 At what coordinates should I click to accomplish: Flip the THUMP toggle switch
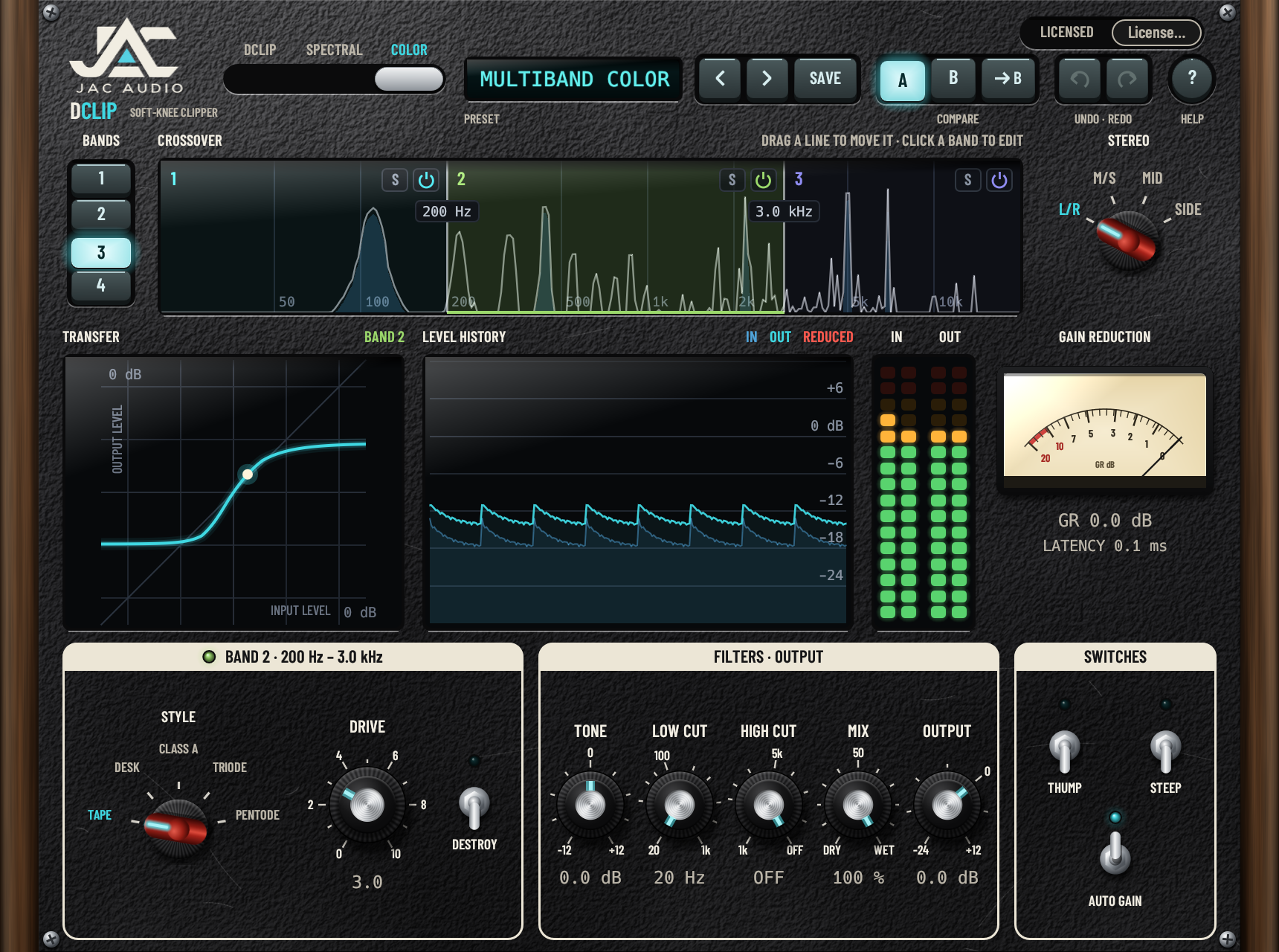coord(1064,751)
